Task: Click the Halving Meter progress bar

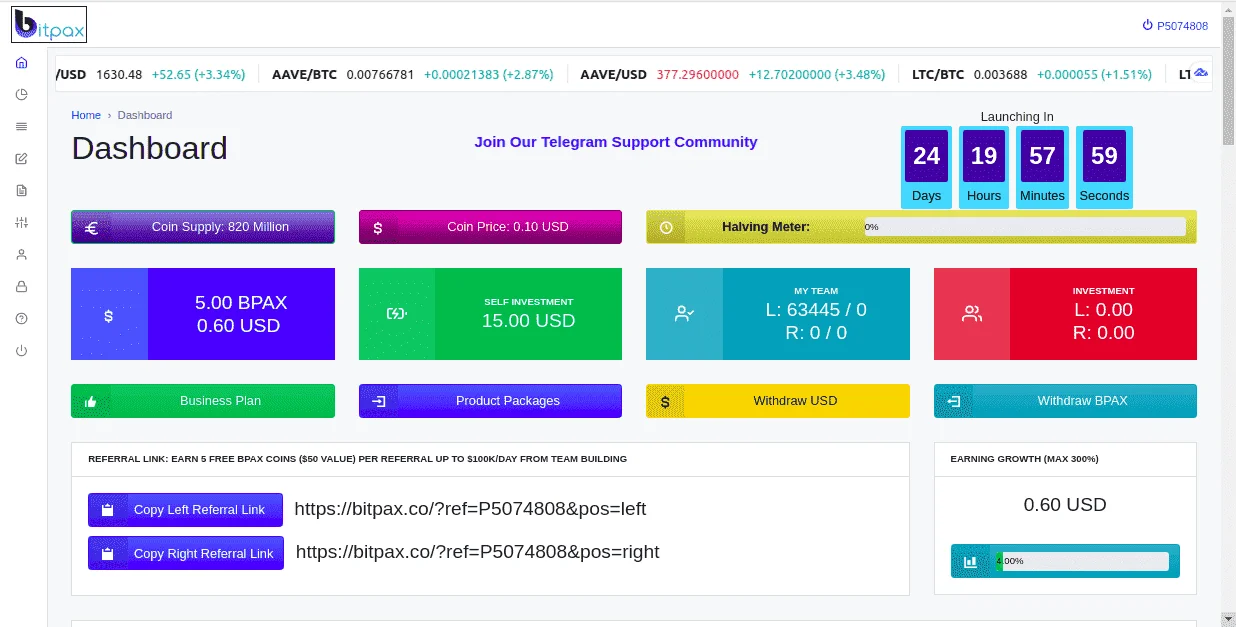Action: click(1025, 227)
